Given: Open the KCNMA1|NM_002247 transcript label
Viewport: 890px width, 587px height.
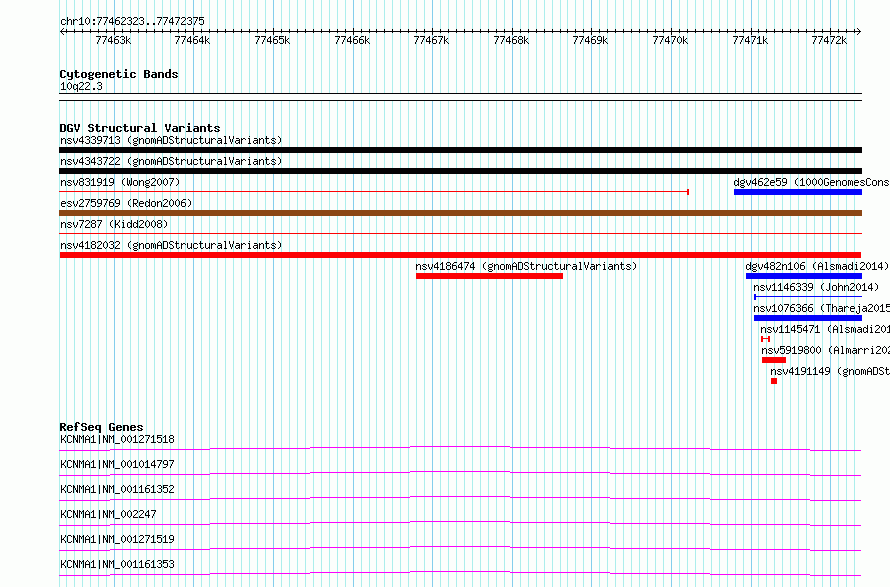Looking at the screenshot, I should coord(108,514).
